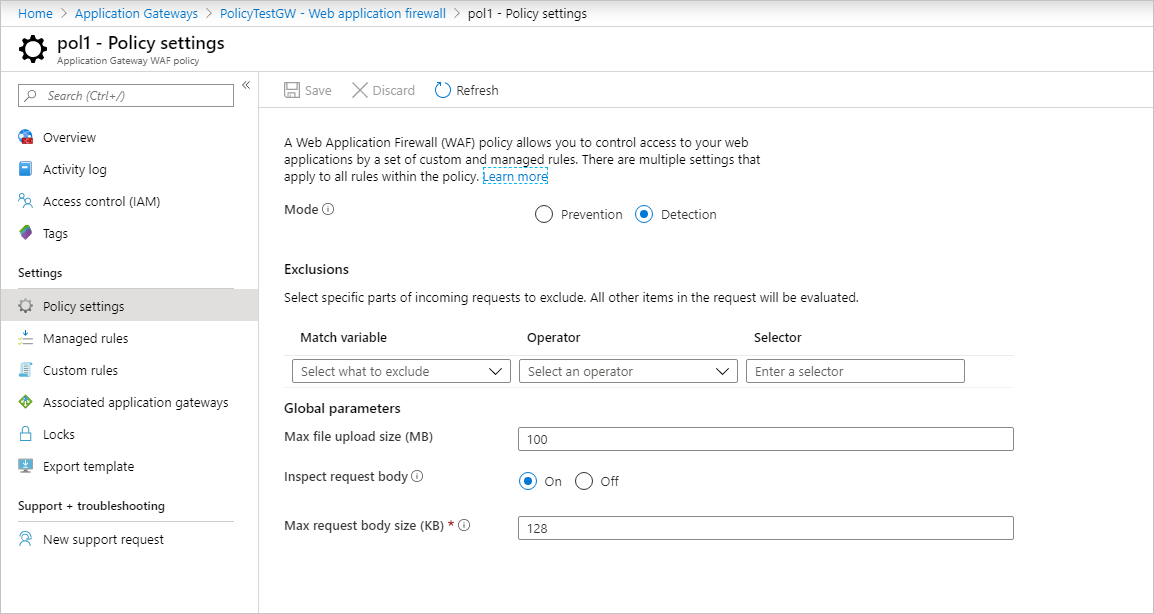Select the Prevention mode radio button
Screen dimensions: 1154x614
pos(544,215)
